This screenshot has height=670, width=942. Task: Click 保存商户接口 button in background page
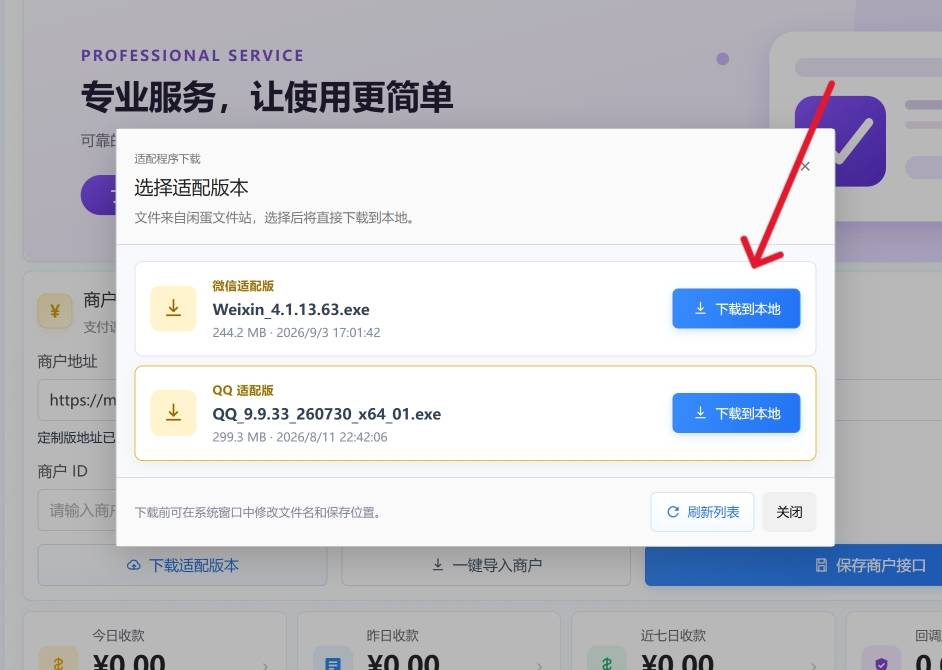794,565
